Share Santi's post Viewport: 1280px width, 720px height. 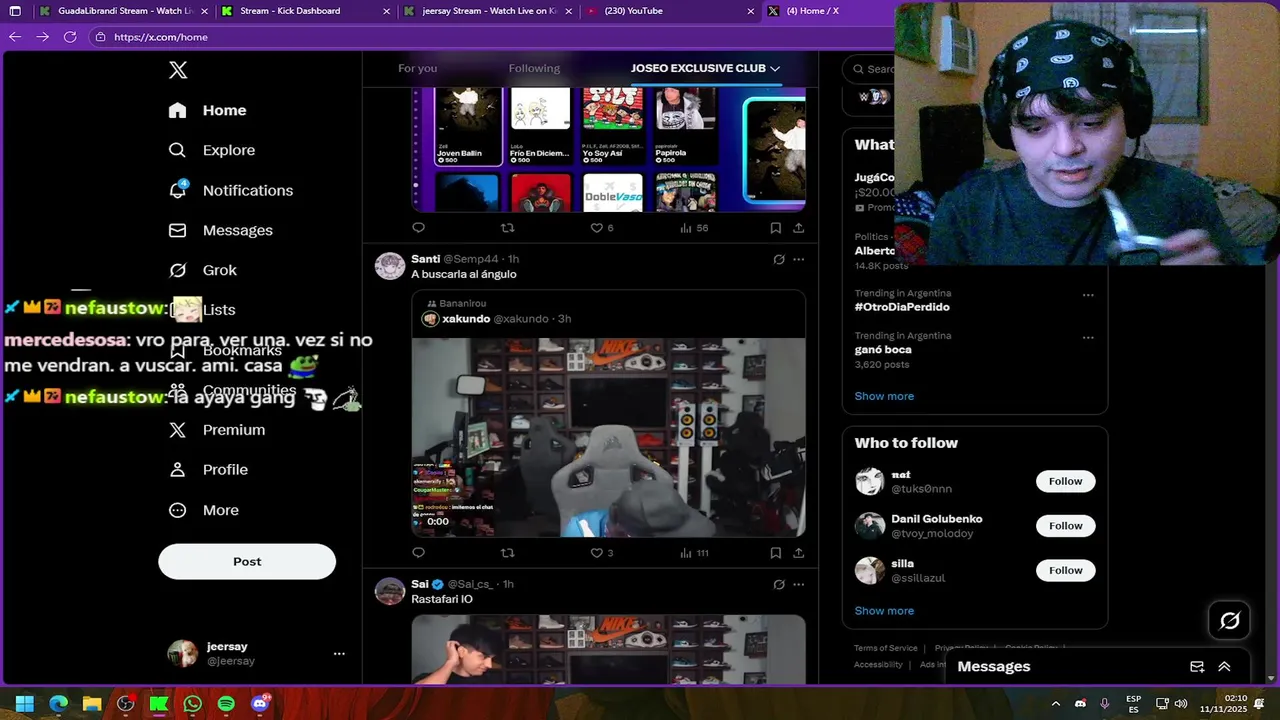pos(798,552)
